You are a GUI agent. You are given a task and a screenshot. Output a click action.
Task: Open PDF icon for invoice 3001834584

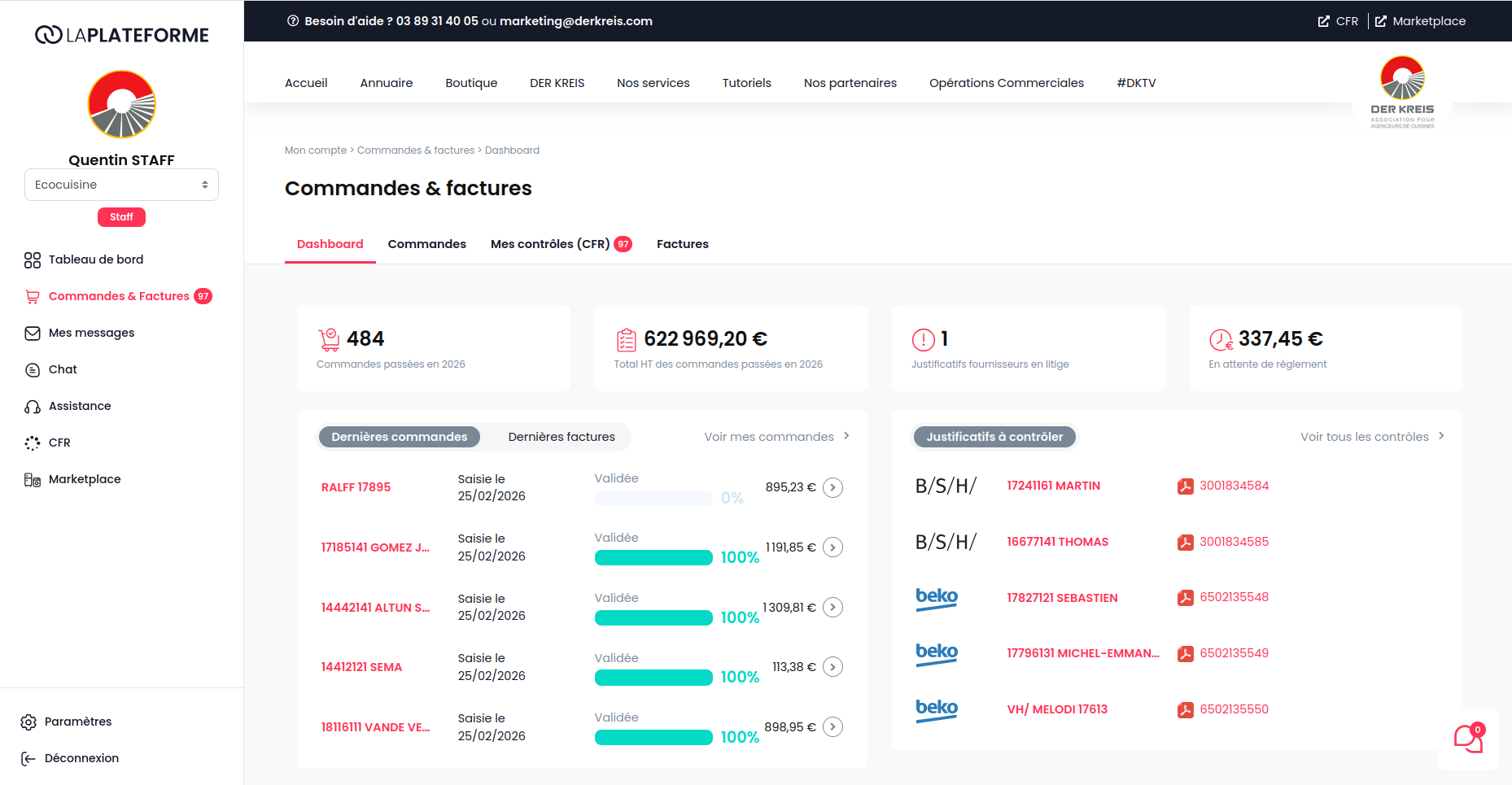[1185, 486]
